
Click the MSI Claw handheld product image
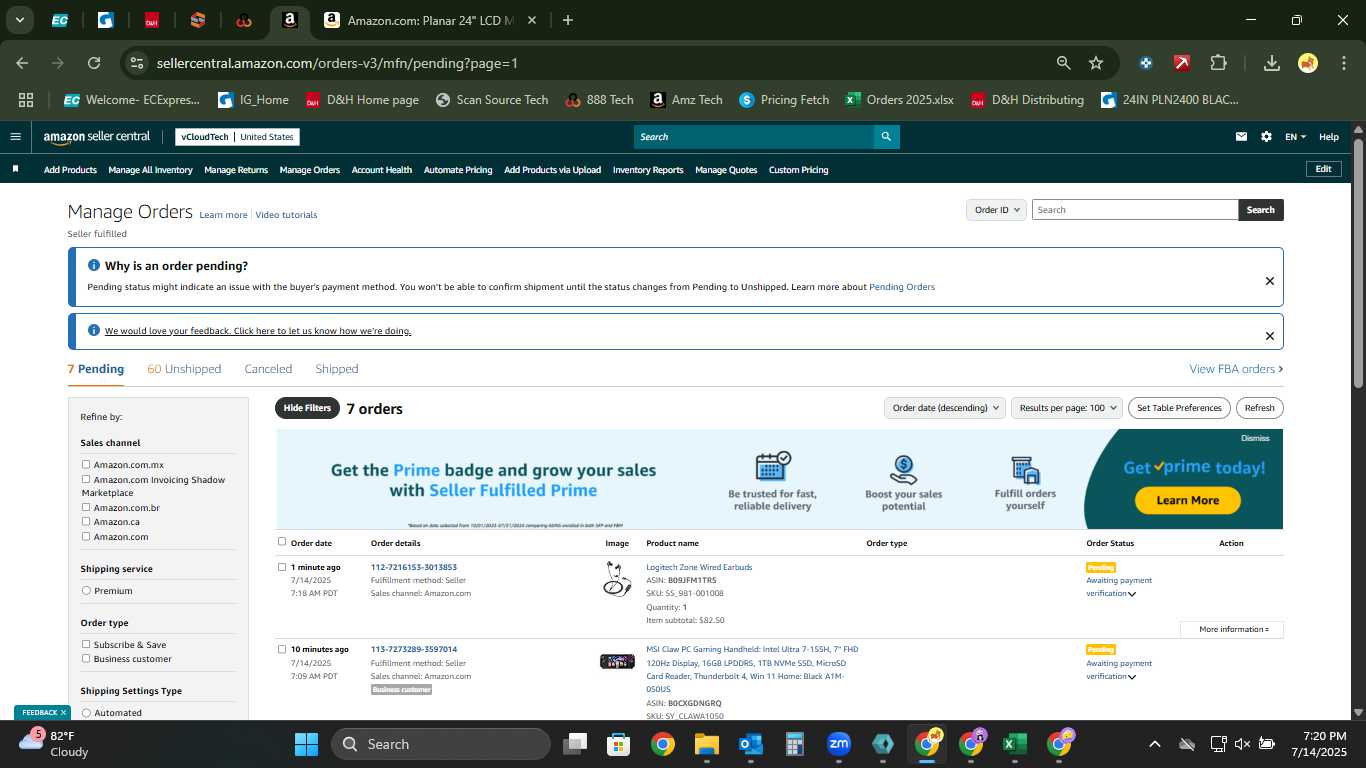(617, 661)
